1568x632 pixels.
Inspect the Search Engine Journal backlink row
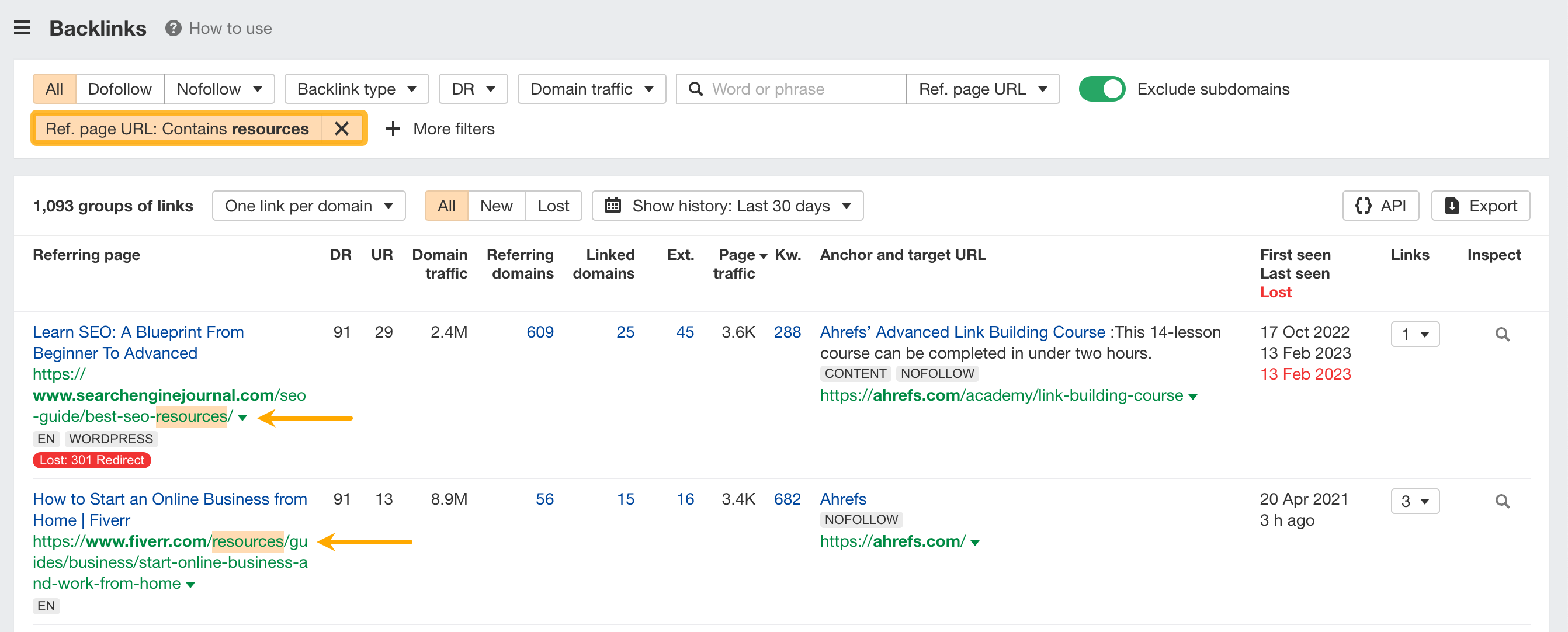click(x=1501, y=334)
